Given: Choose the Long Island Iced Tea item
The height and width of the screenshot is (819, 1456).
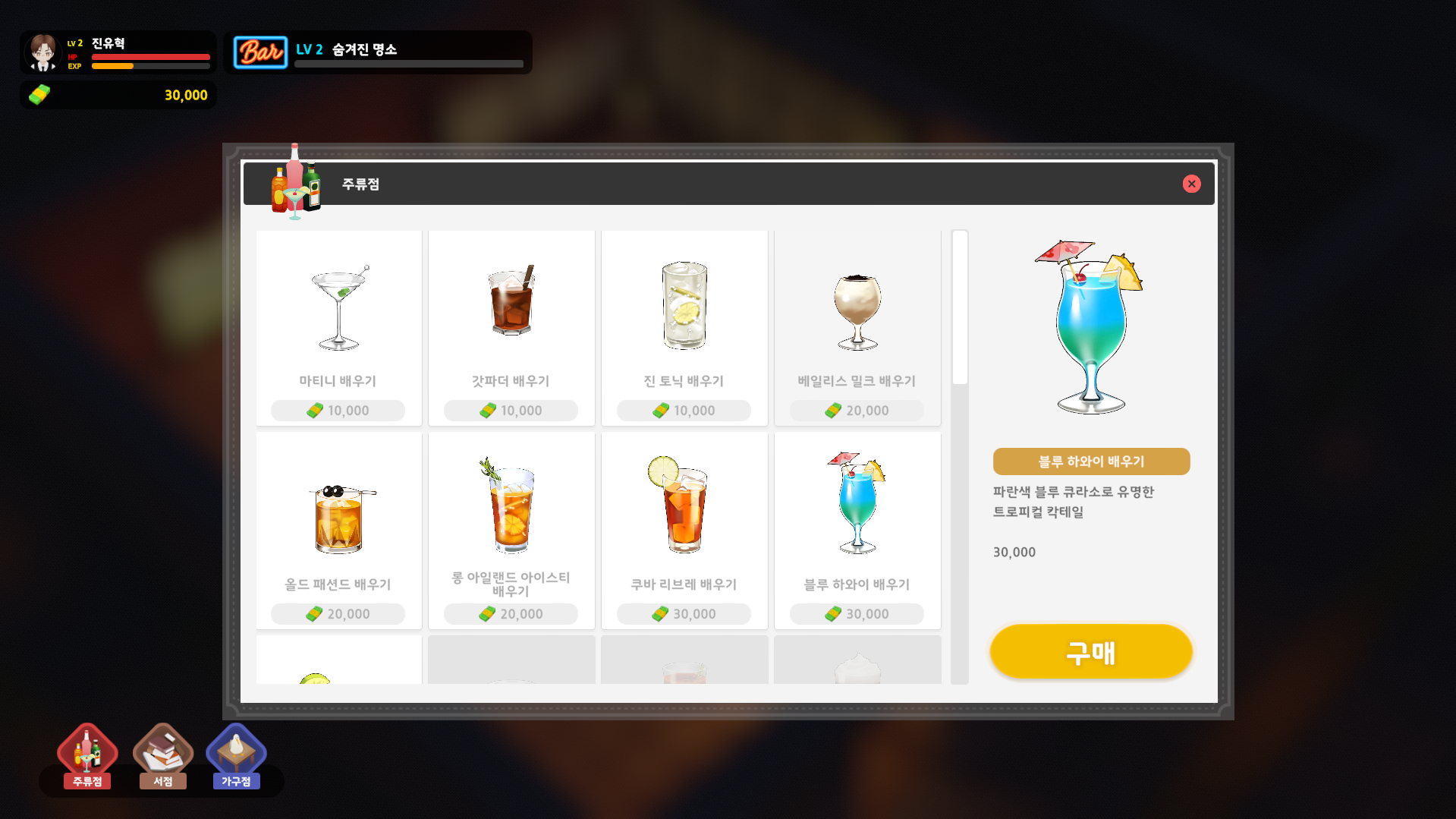Looking at the screenshot, I should (x=511, y=531).
